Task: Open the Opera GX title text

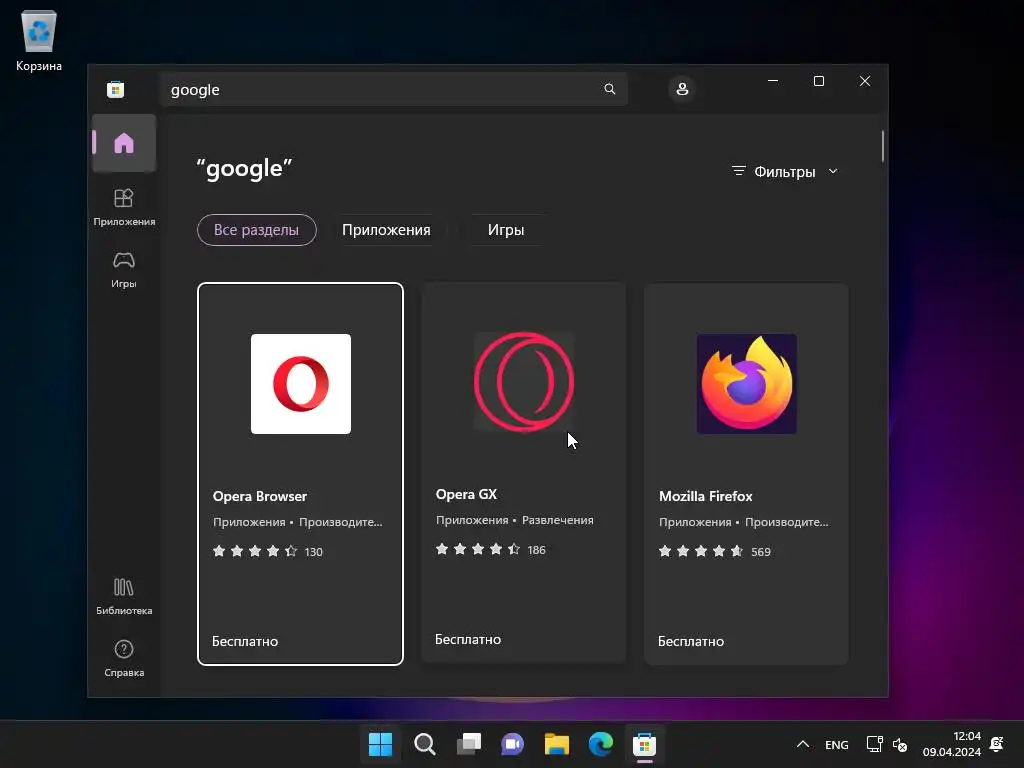Action: point(466,494)
